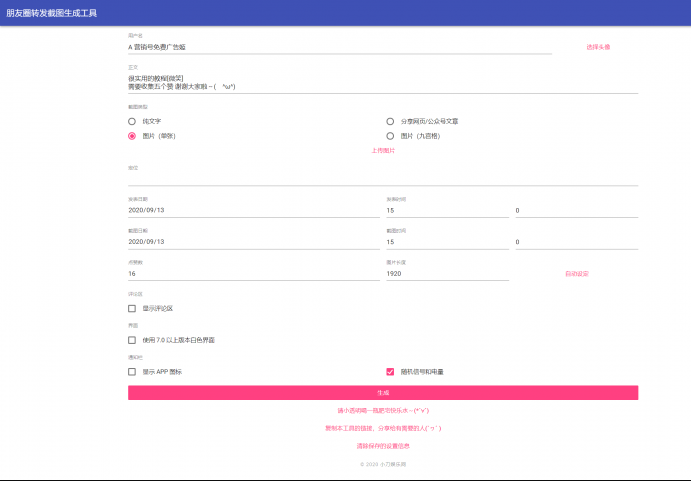Click the 图片长度 field showing 1920
Image resolution: width=691 pixels, height=481 pixels.
[447, 273]
